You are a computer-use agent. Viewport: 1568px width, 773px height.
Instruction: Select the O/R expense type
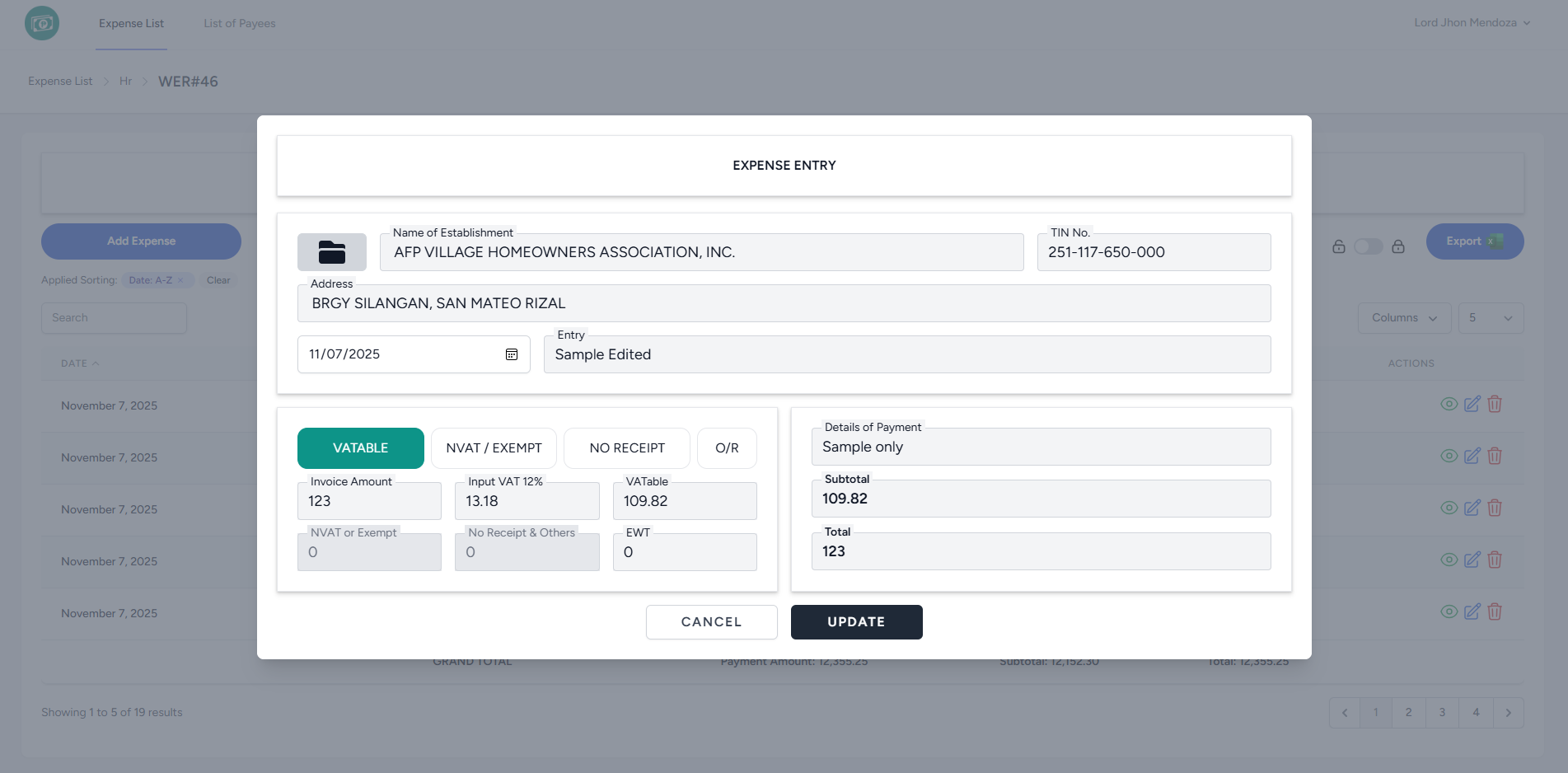[727, 448]
